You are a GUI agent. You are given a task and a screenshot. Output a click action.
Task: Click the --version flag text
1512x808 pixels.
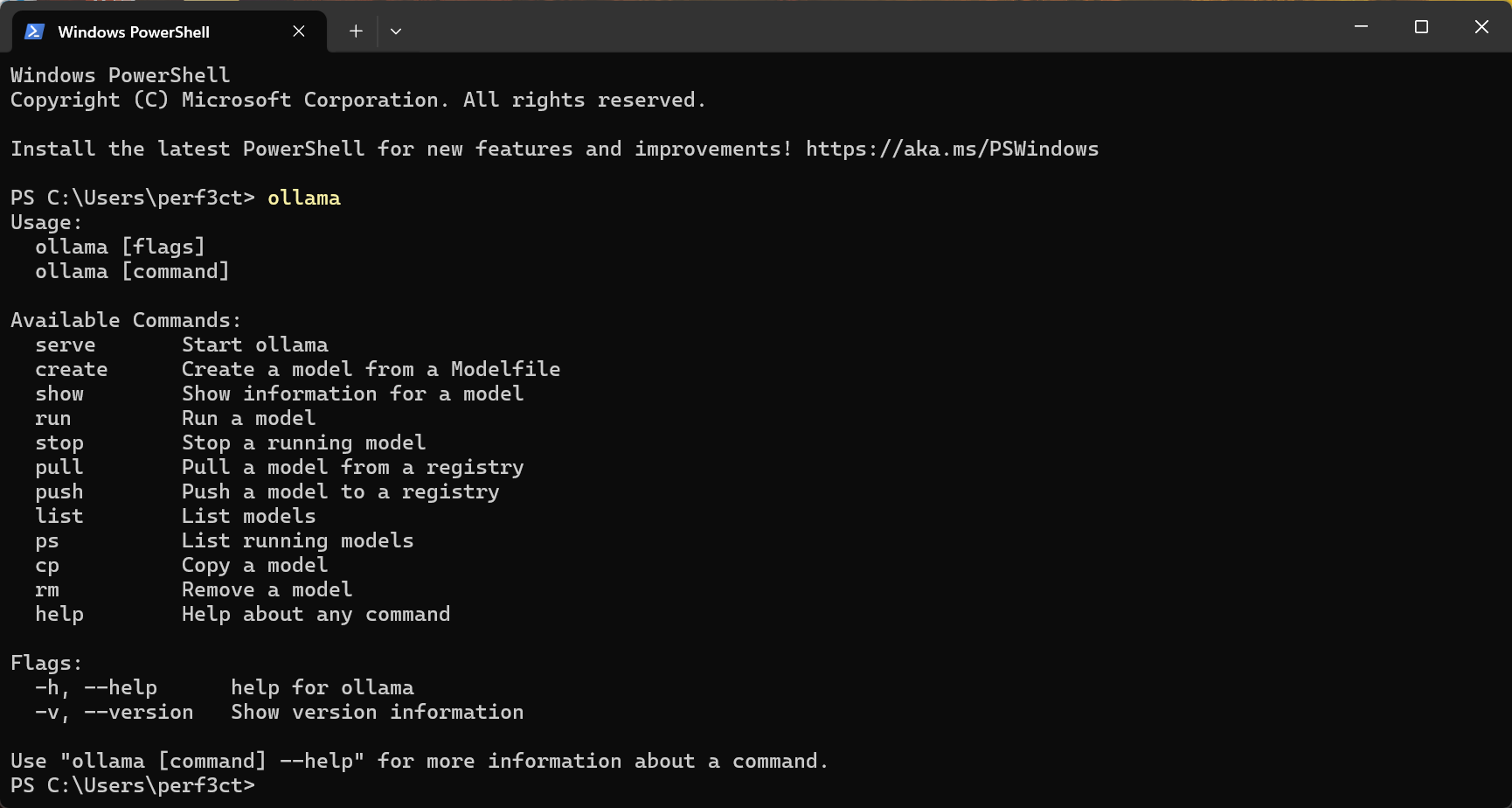pos(139,712)
